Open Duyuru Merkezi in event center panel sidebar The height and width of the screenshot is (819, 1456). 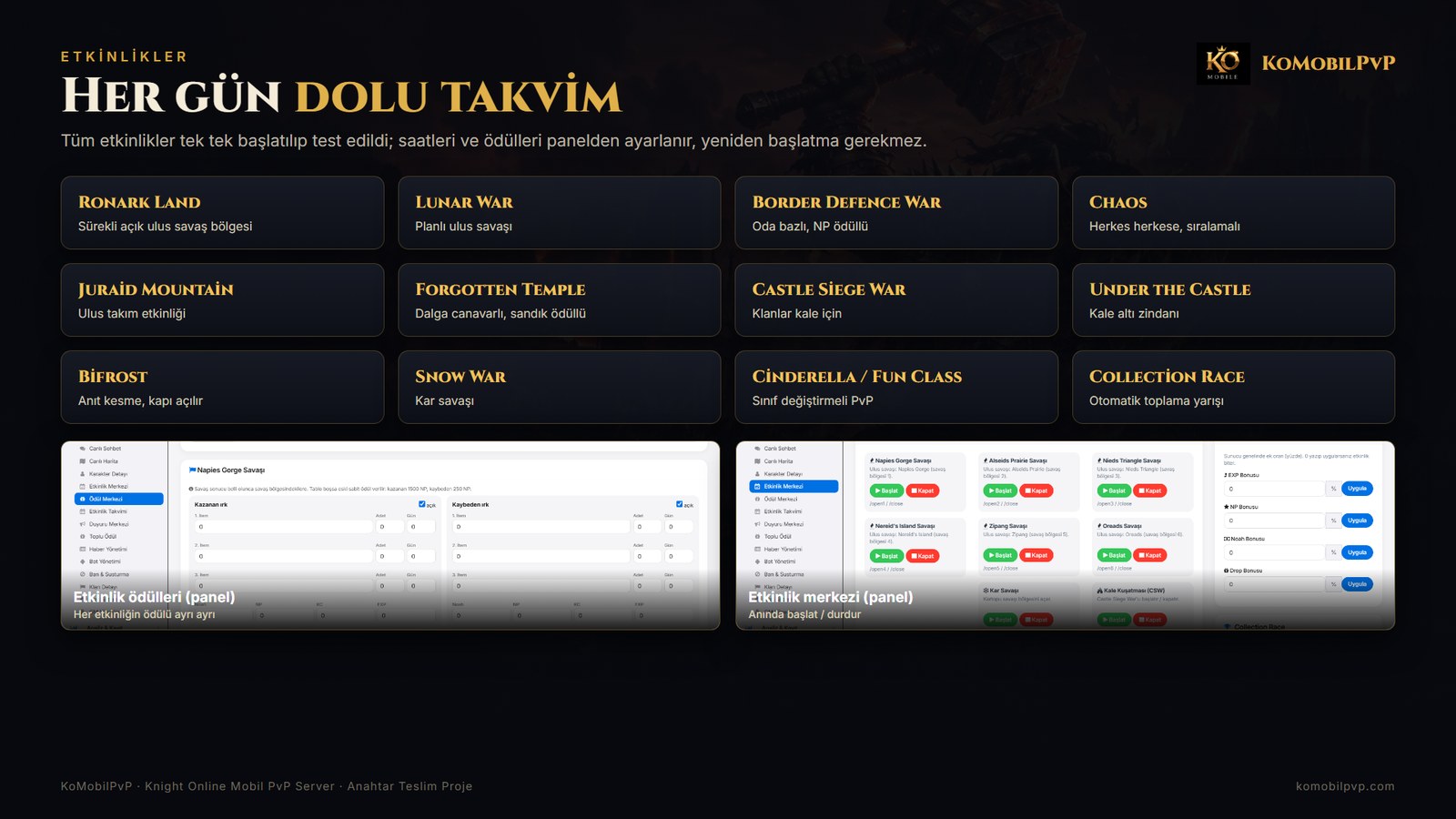pyautogui.click(x=794, y=524)
